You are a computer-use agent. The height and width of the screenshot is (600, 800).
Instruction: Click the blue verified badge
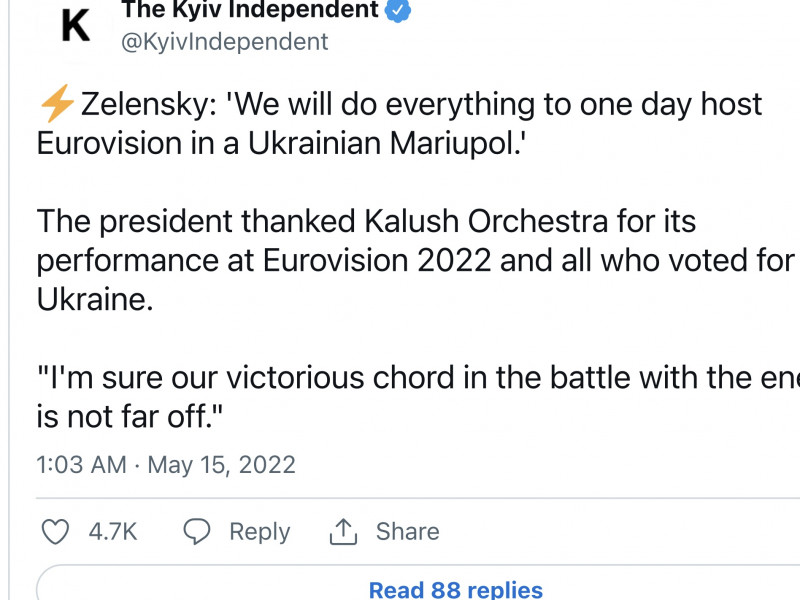pos(398,11)
